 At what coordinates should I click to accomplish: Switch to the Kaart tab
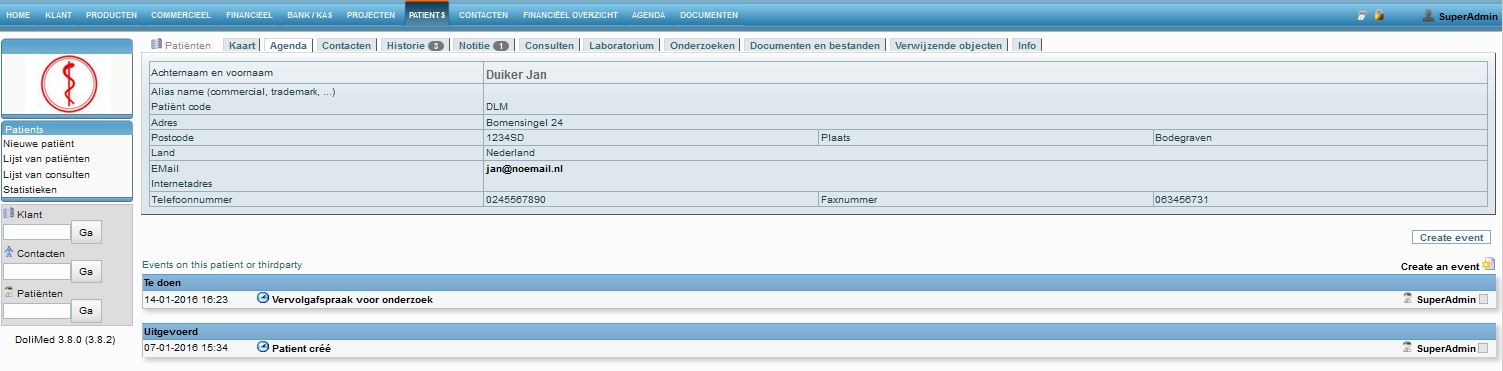click(x=242, y=45)
